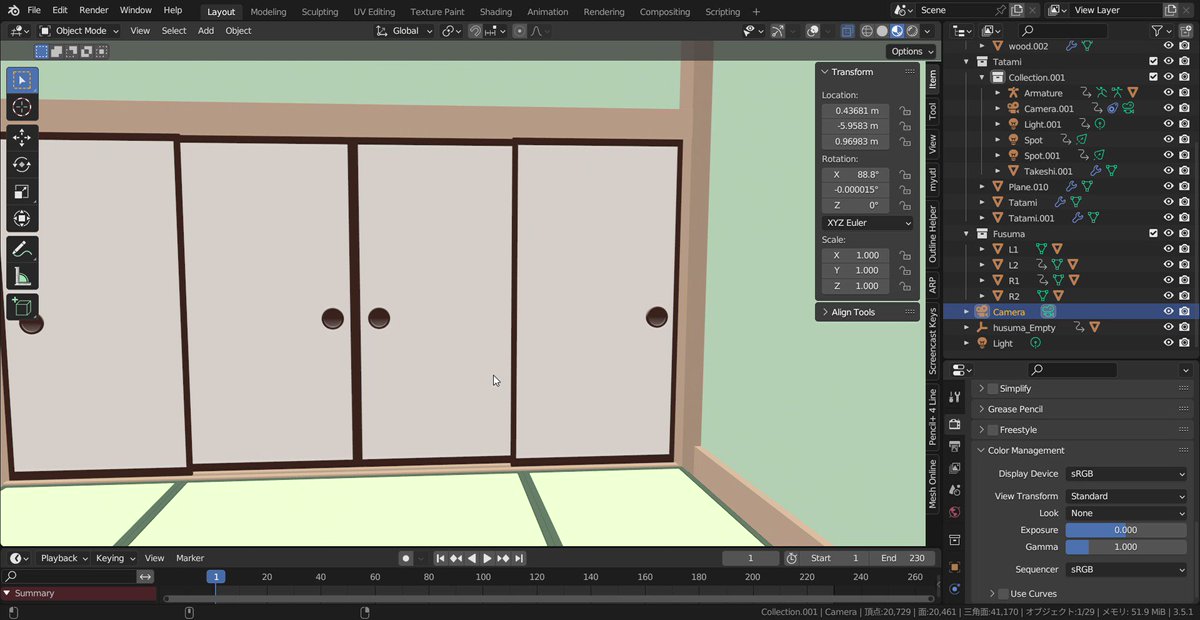
Task: Hide the Spot light in viewport
Action: 1167,139
